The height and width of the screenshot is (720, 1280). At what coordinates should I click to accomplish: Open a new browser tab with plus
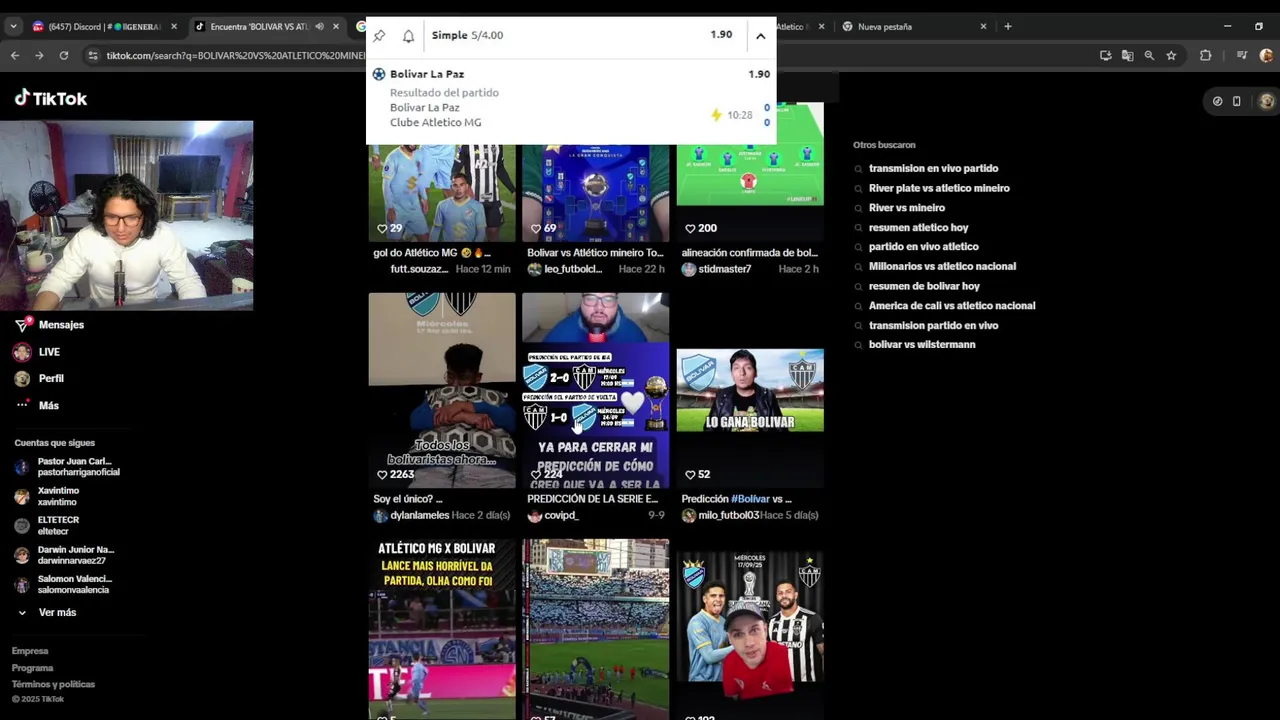click(x=1007, y=27)
